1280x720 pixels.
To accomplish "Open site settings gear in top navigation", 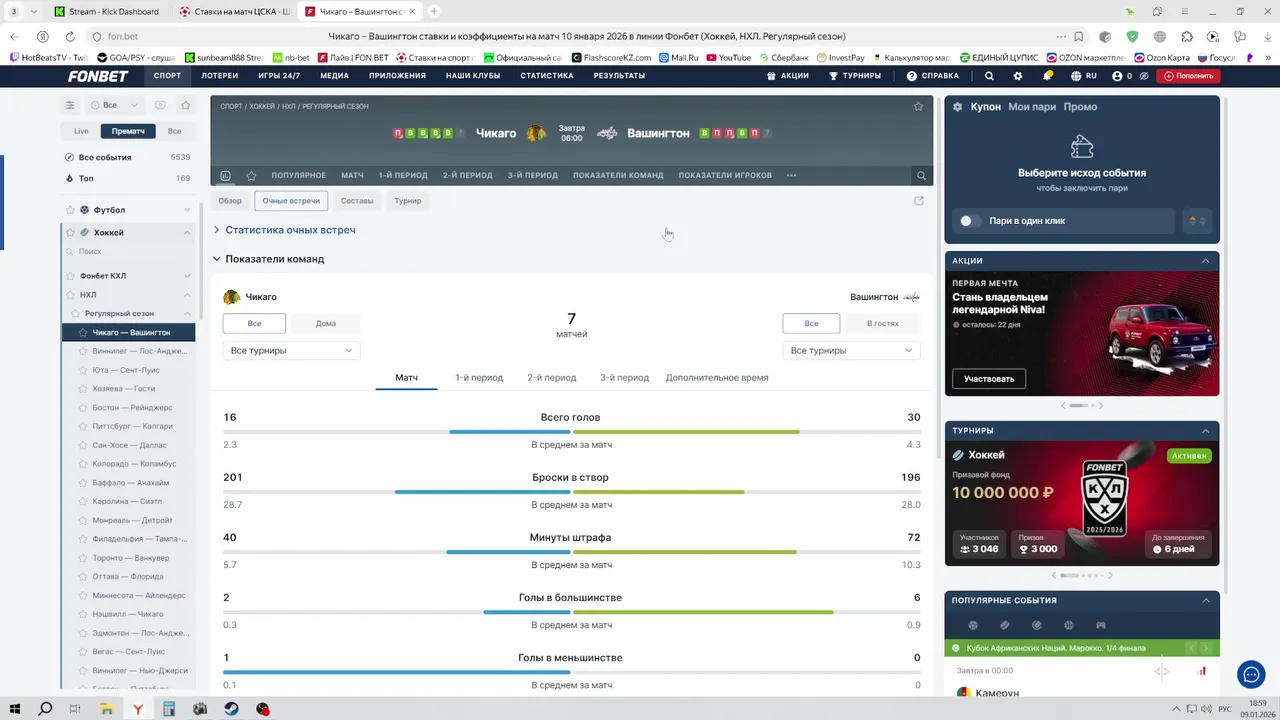I will [1018, 76].
